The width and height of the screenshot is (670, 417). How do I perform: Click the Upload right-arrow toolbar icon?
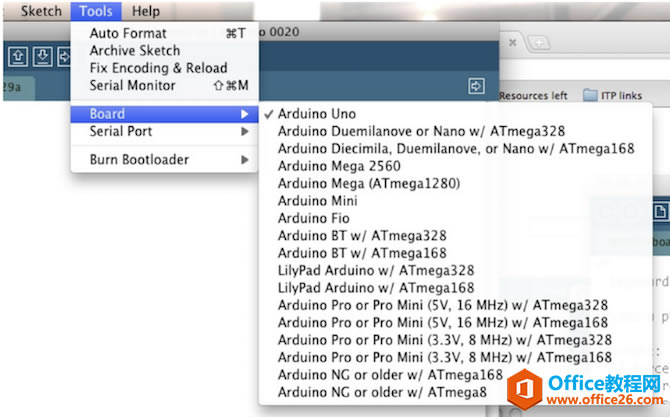pos(64,56)
